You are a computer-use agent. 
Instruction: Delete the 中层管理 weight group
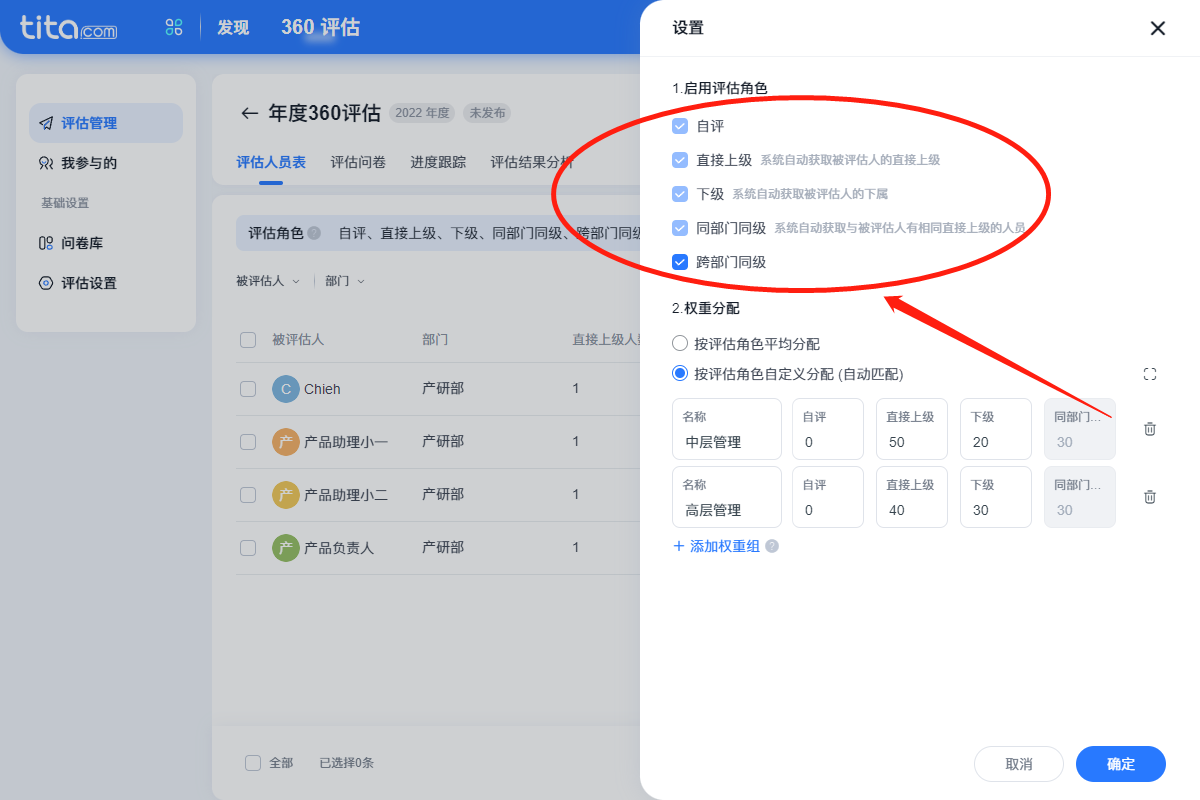click(x=1150, y=429)
